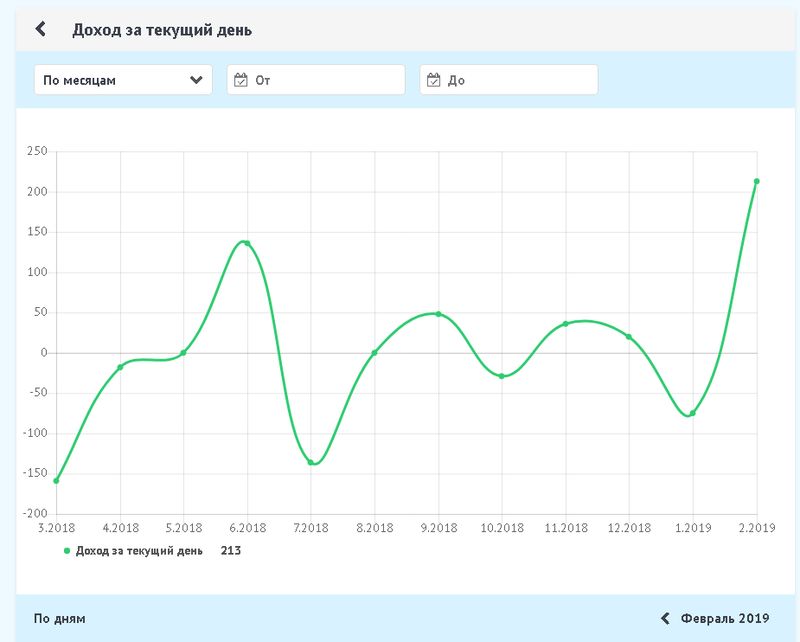Toggle 'Доход за текущий день' legend series

139,550
